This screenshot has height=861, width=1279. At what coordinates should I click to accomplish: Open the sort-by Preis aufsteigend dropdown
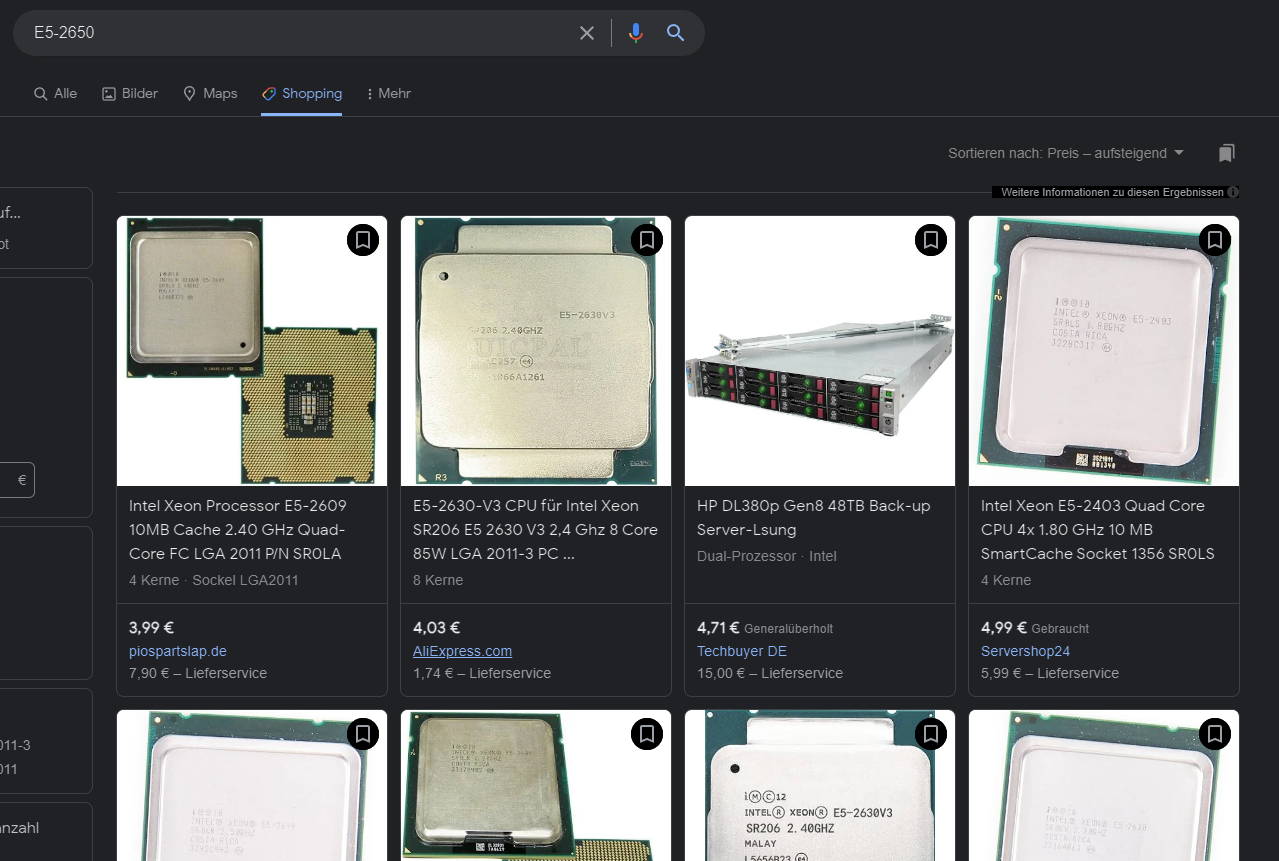point(1066,153)
